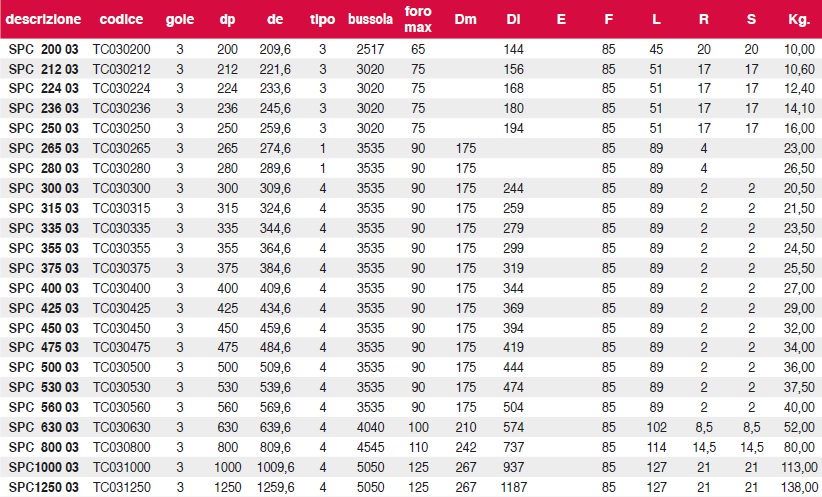Click the 'Dm' column header
The width and height of the screenshot is (822, 497).
[465, 19]
